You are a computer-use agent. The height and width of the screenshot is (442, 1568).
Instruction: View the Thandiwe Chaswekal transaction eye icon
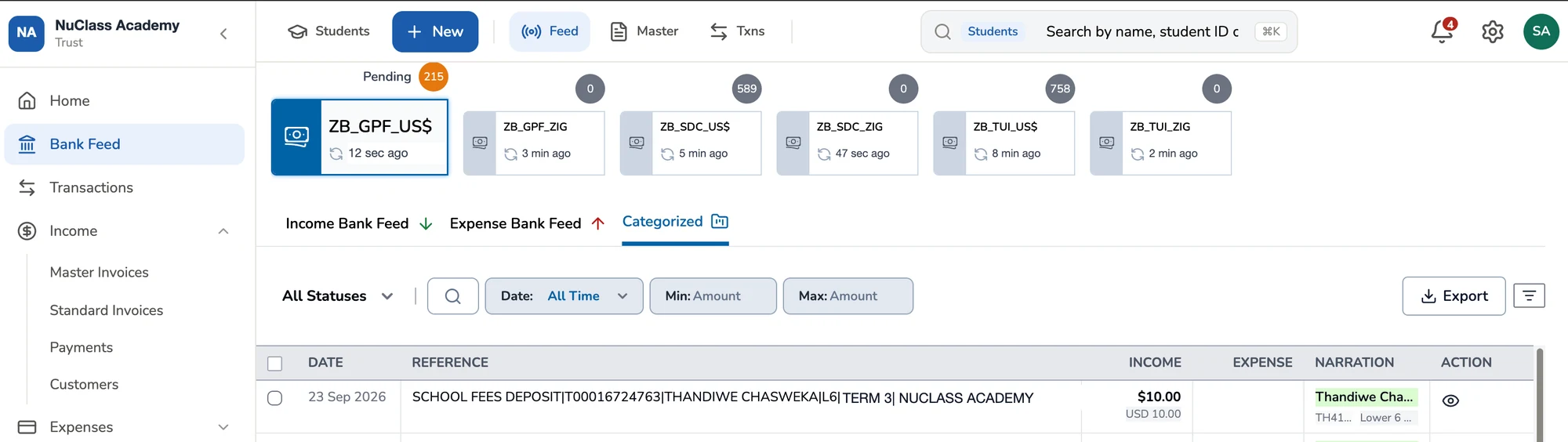tap(1450, 400)
